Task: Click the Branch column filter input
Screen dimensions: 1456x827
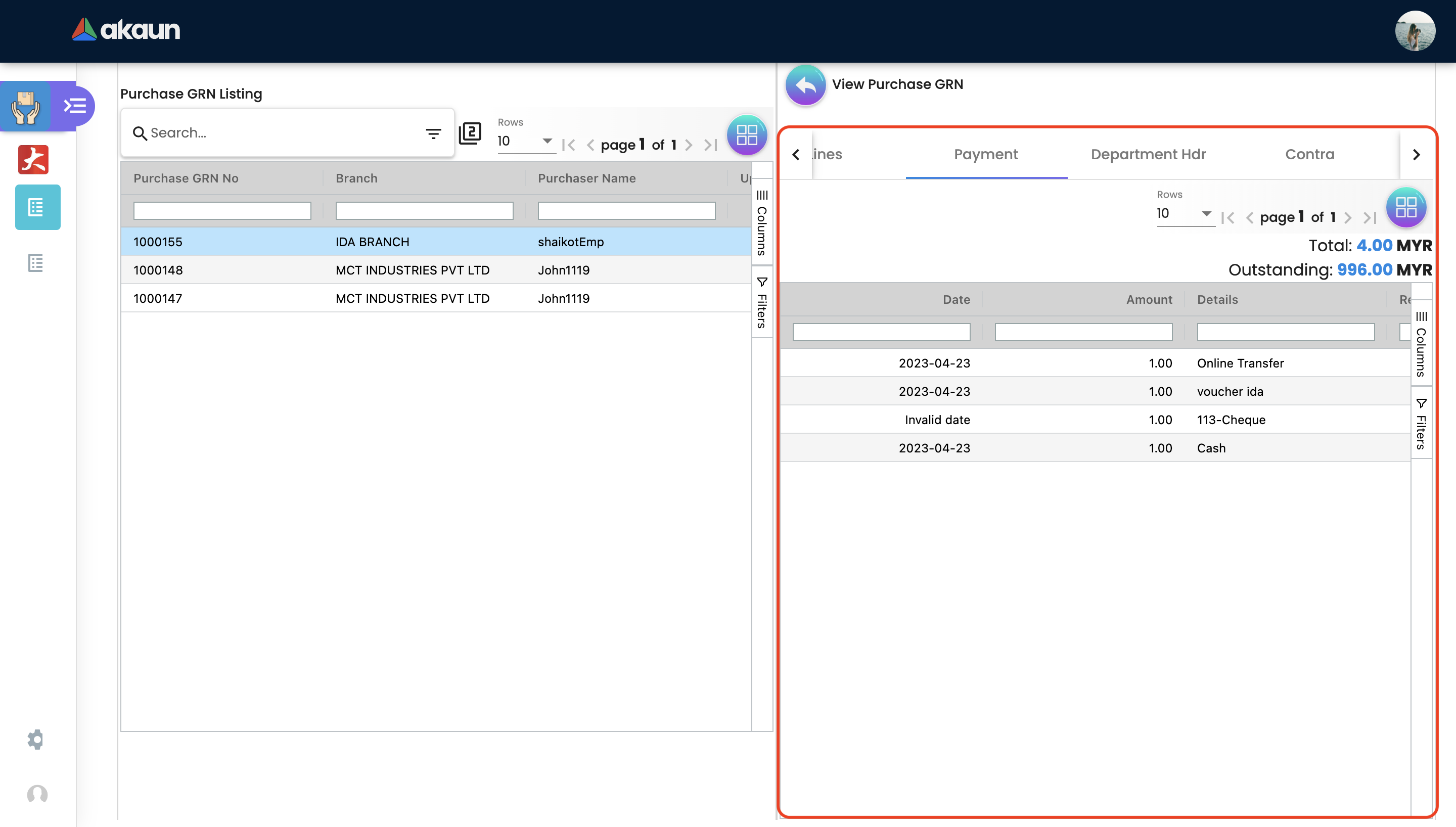Action: (424, 211)
